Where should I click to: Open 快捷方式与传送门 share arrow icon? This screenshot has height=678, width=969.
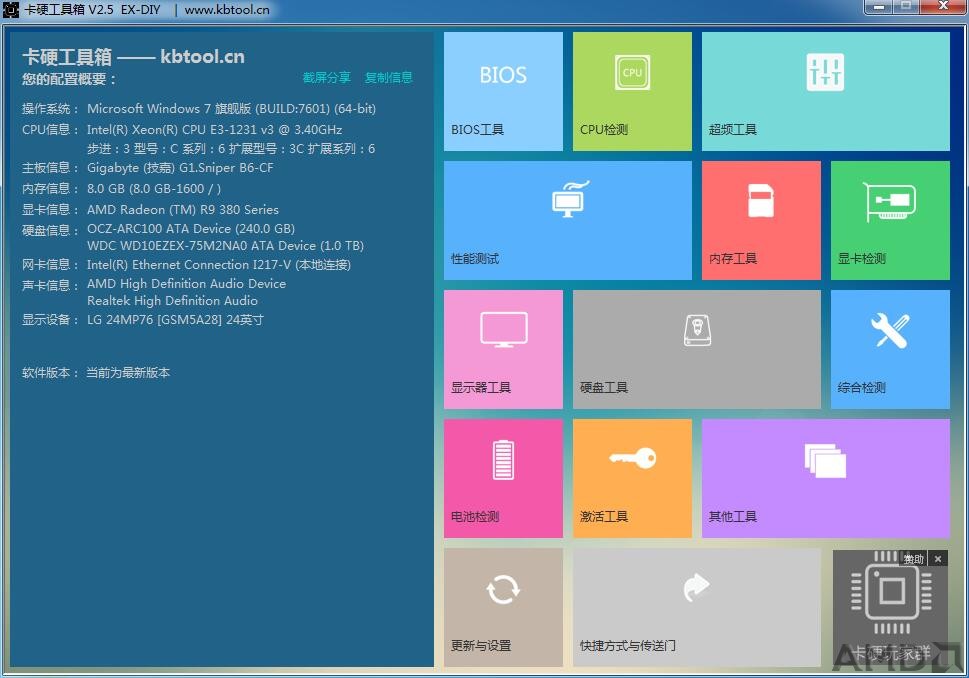coord(696,587)
